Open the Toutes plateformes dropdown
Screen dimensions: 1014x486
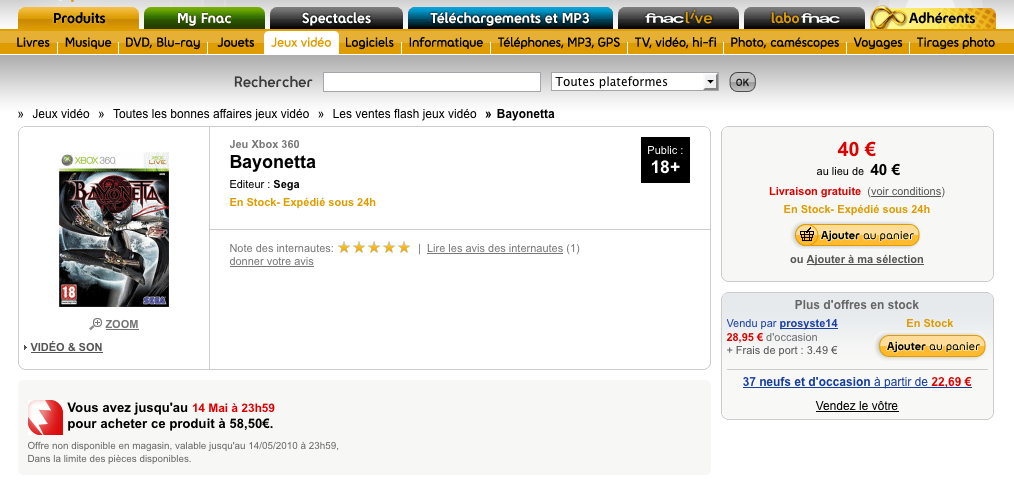pyautogui.click(x=634, y=82)
